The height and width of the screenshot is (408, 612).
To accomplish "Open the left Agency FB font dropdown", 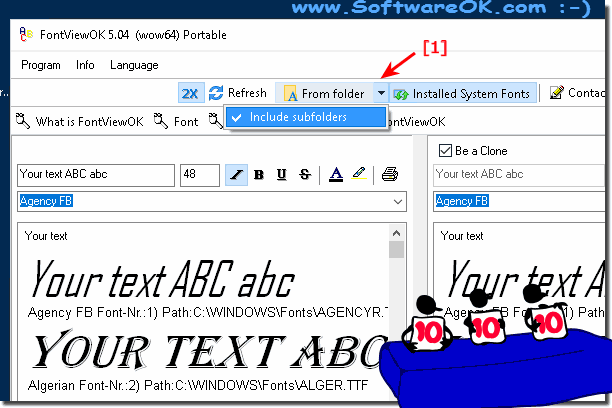I will [397, 201].
